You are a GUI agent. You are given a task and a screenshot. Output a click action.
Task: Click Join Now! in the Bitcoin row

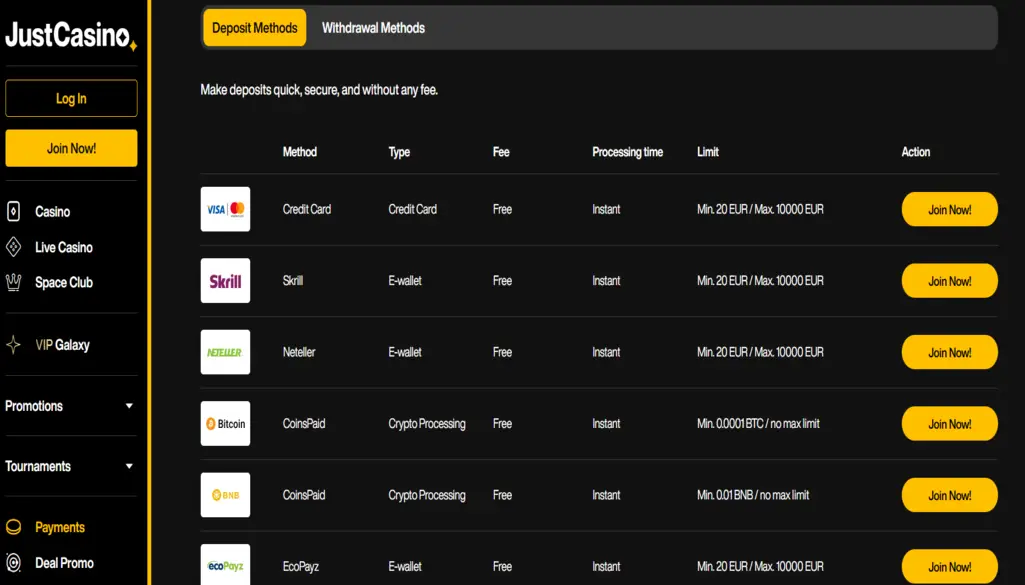[x=950, y=424]
